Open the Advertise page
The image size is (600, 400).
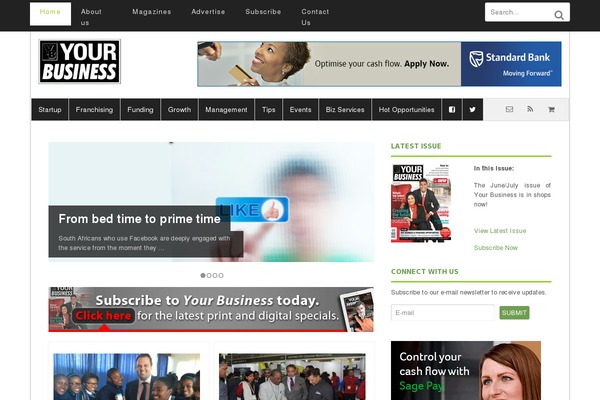[208, 12]
